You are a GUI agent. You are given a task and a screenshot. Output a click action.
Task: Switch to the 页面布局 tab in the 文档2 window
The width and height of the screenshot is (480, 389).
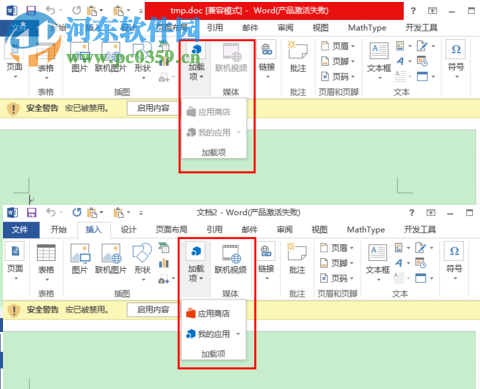(x=171, y=229)
